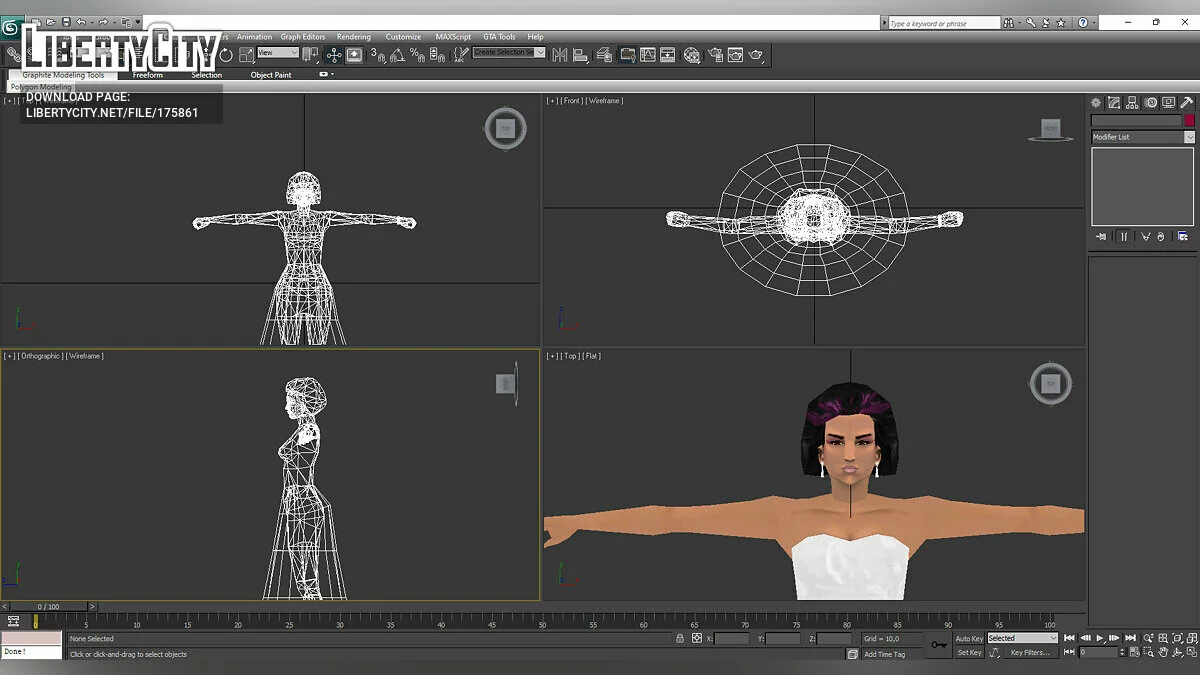The width and height of the screenshot is (1200, 675).
Task: Click the teapot Render Setup icon
Action: [715, 55]
